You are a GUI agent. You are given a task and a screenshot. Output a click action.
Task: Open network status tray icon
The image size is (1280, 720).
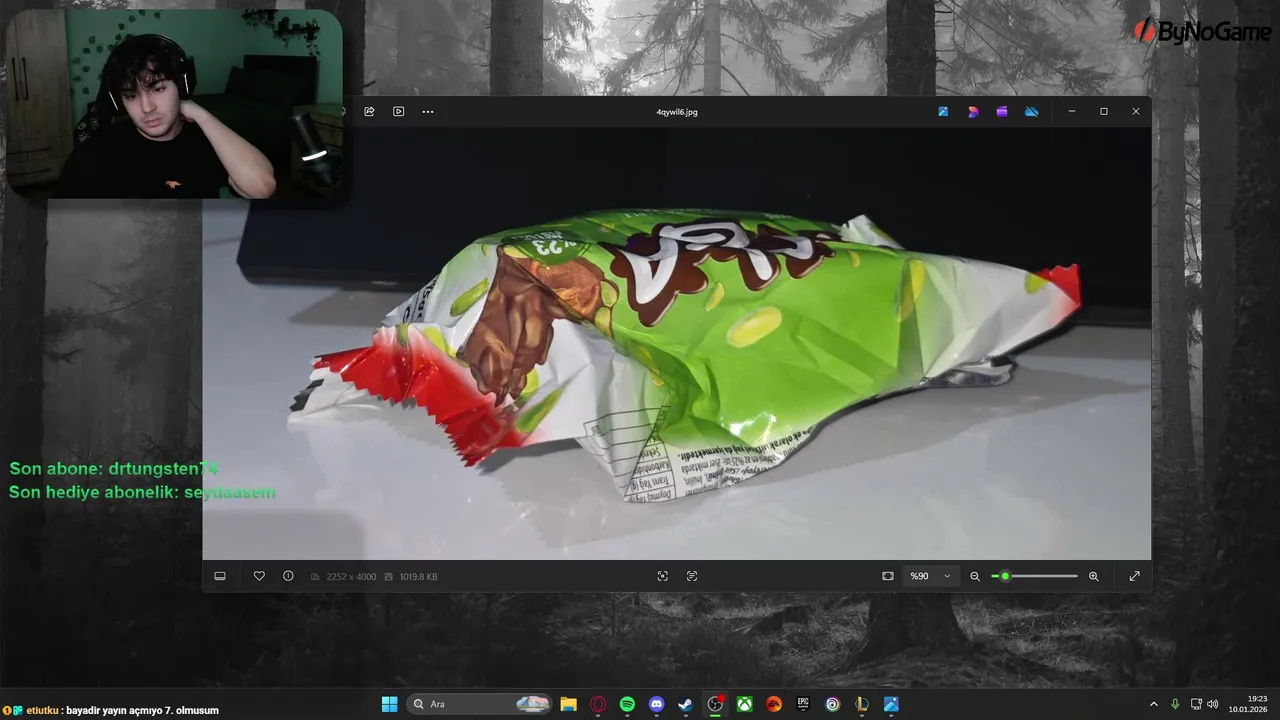coord(1196,704)
